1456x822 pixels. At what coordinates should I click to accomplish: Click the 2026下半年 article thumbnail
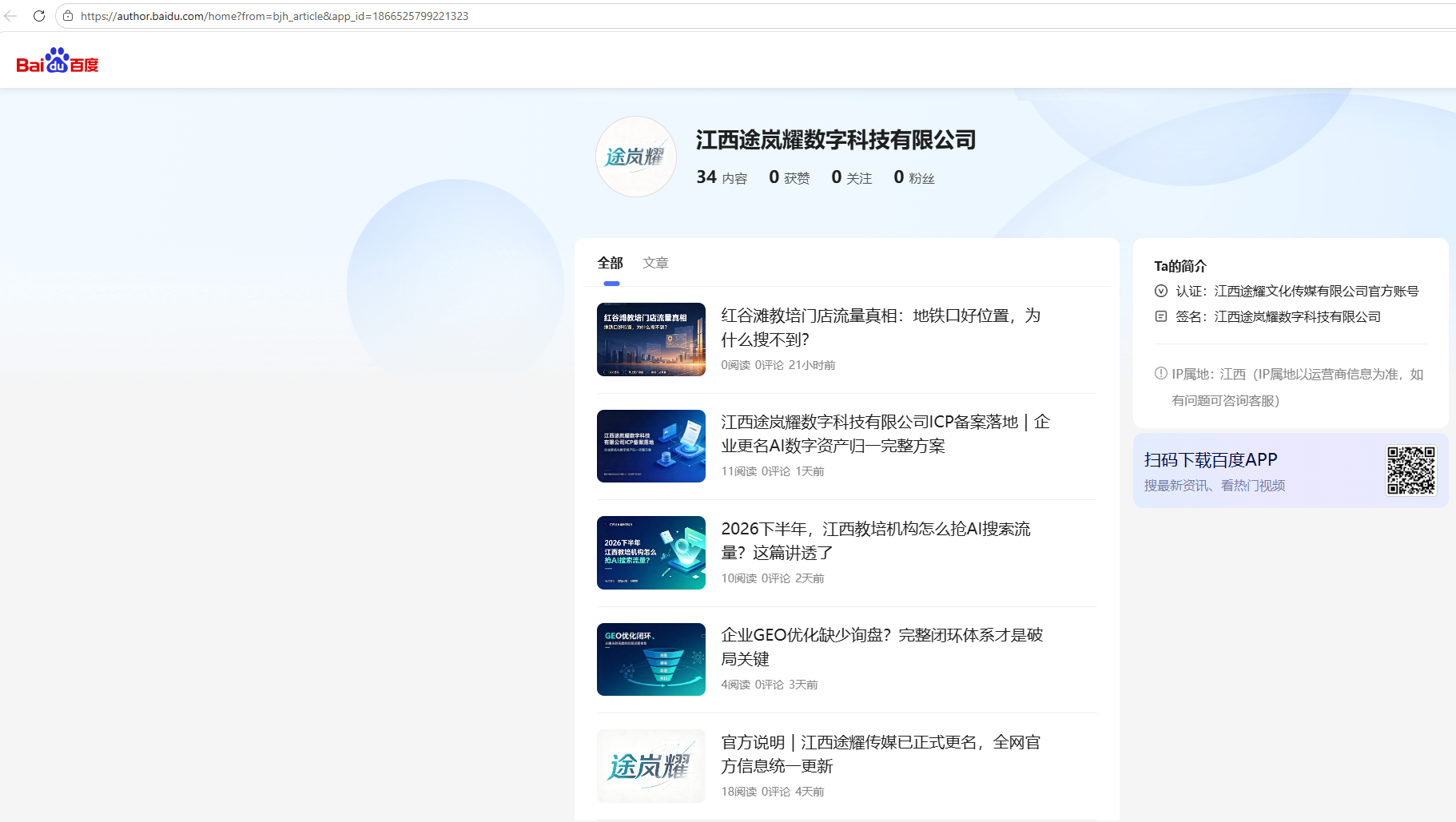[x=651, y=553]
